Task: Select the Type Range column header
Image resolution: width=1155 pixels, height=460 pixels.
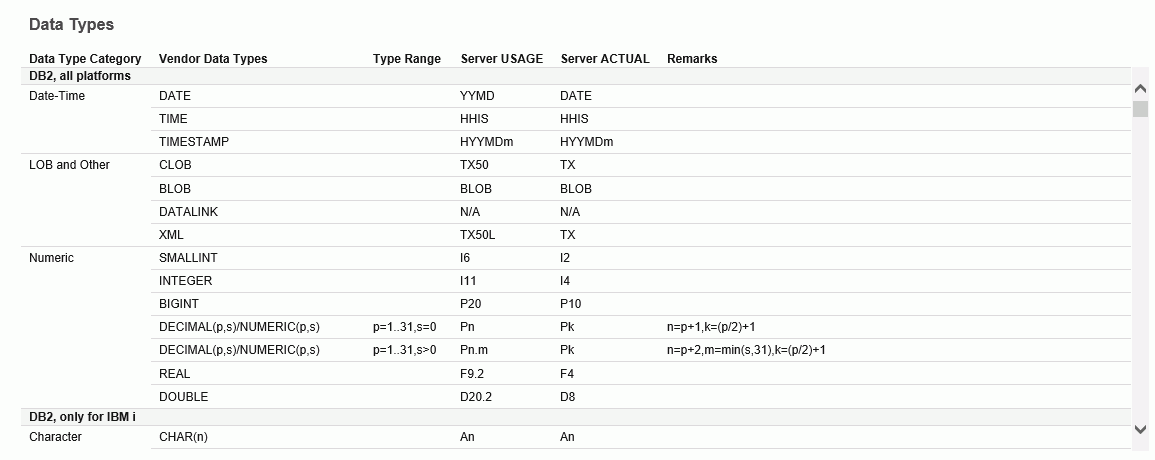Action: pos(407,59)
